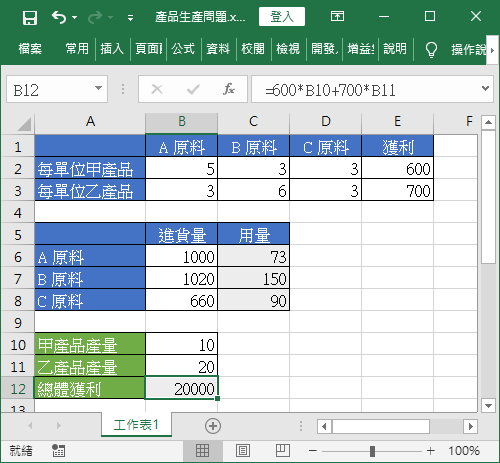This screenshot has width=500, height=463.
Task: Click cell 每單位乙產品
Action: point(90,190)
